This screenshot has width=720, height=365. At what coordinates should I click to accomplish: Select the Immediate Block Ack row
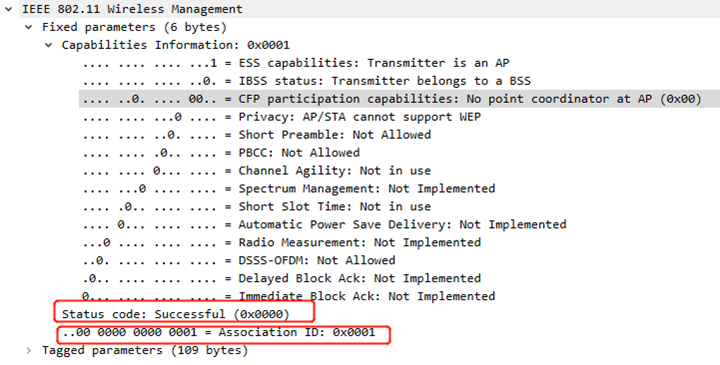click(289, 296)
